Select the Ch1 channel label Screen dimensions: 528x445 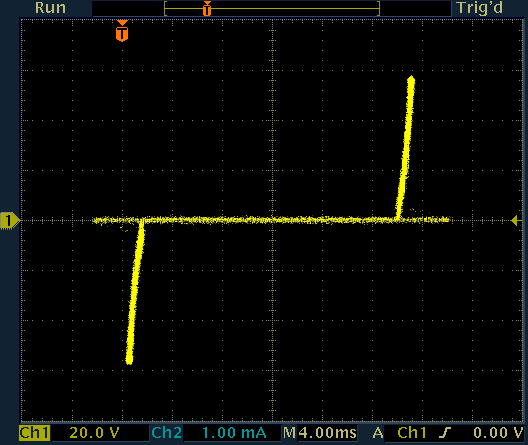click(34, 433)
